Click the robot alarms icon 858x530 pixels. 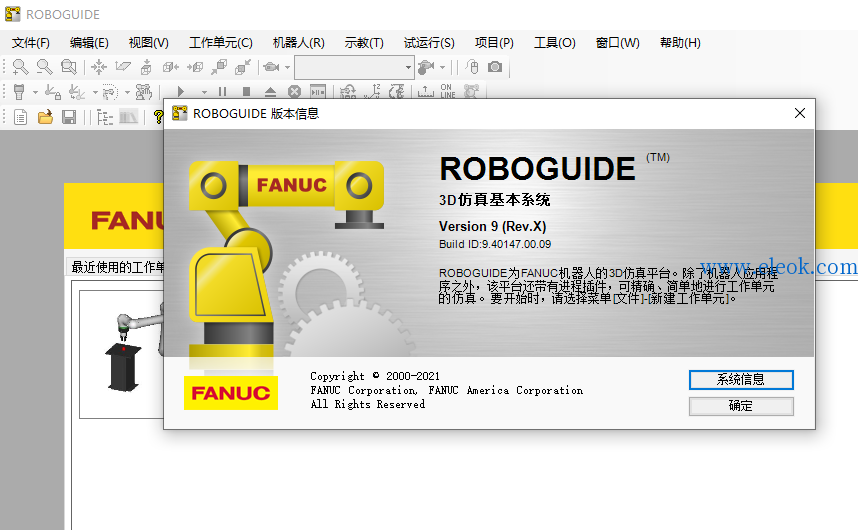click(396, 92)
